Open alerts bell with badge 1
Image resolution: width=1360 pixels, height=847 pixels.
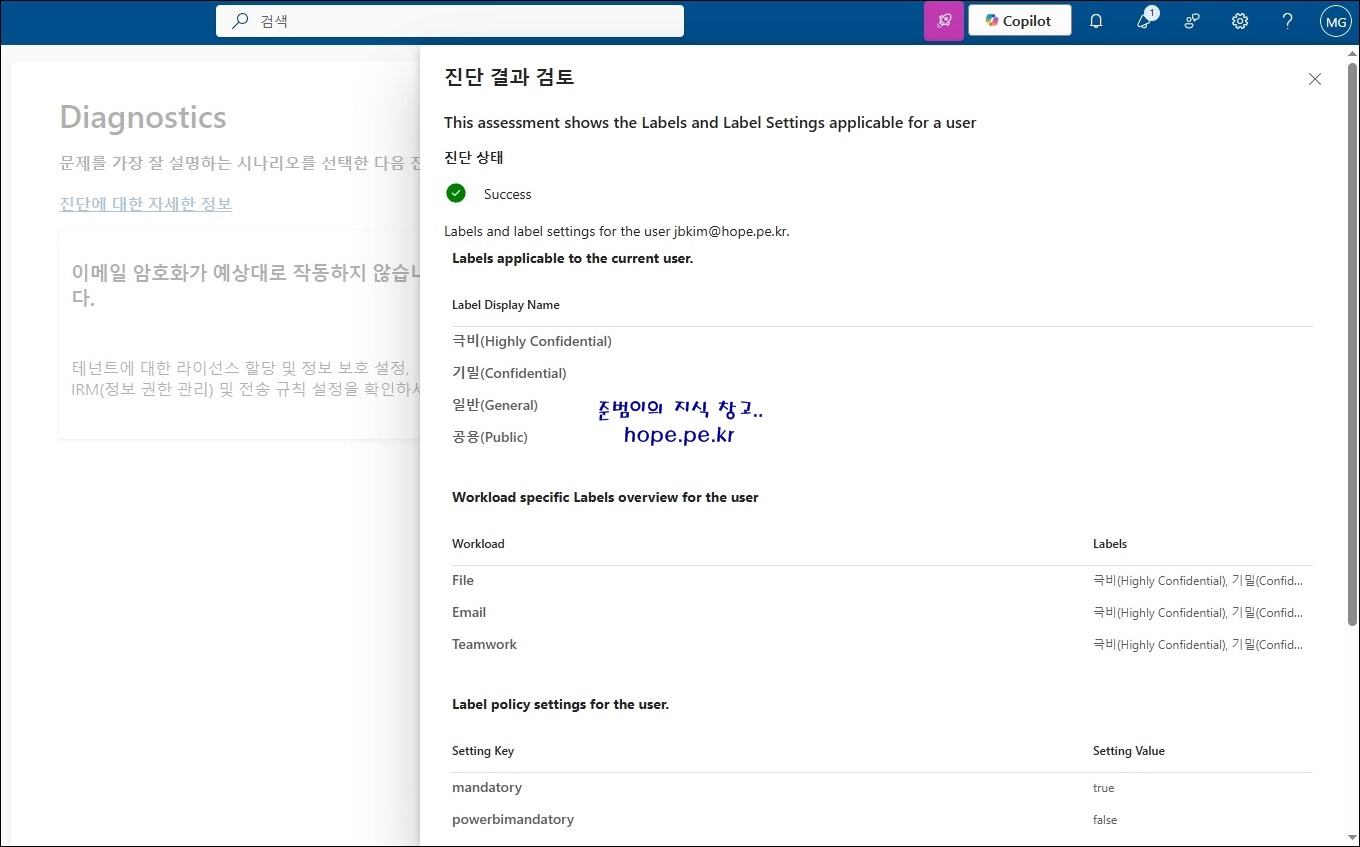pyautogui.click(x=1145, y=21)
